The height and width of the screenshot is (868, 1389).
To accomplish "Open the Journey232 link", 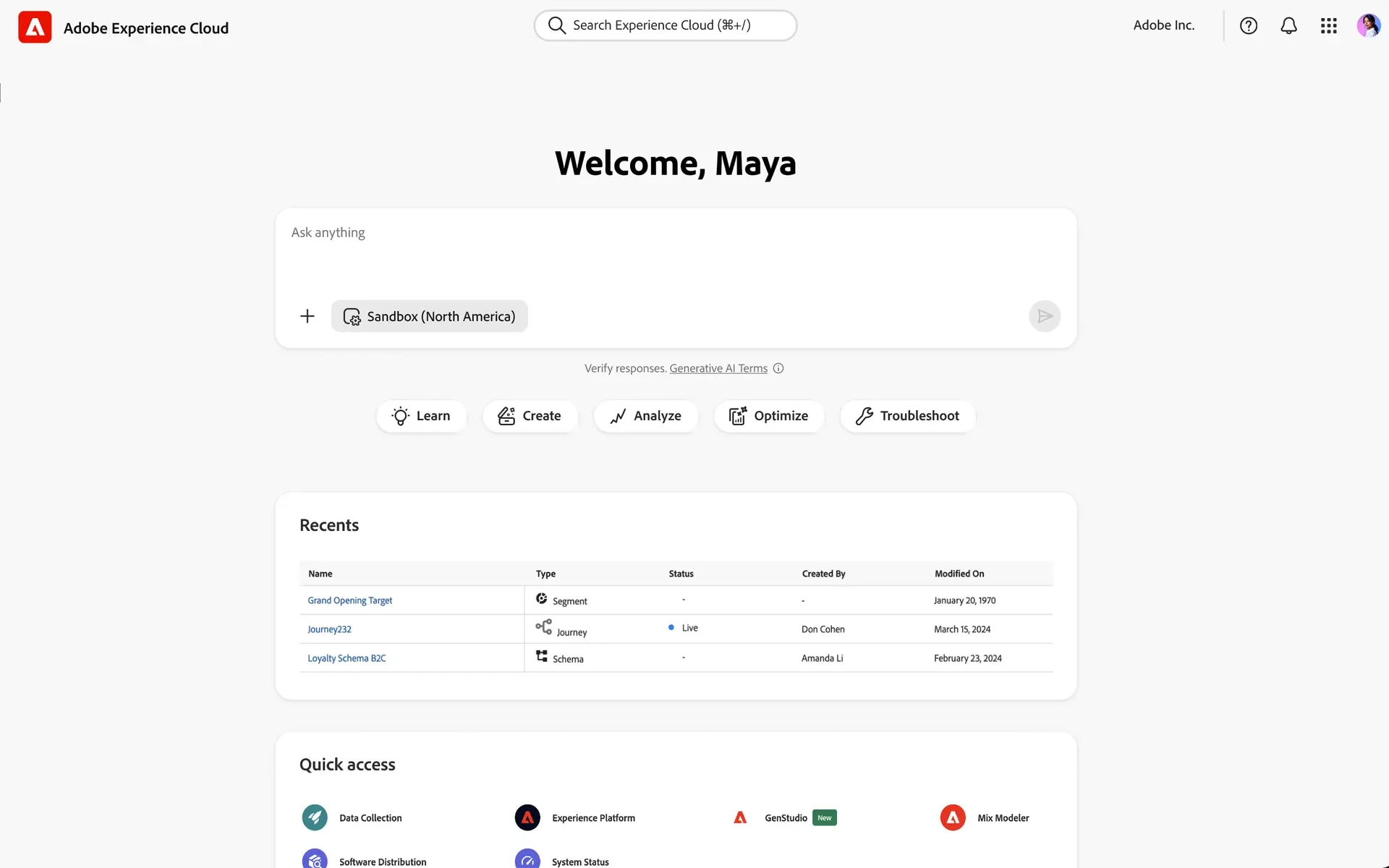I will [x=329, y=629].
